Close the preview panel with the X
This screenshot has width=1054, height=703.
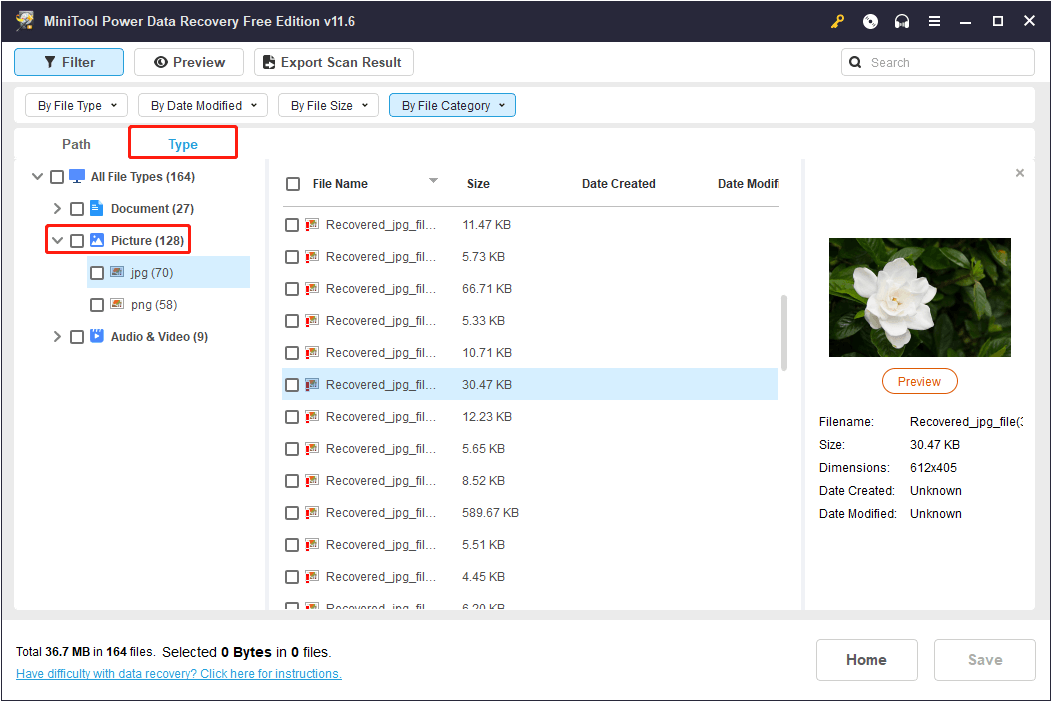1019,173
